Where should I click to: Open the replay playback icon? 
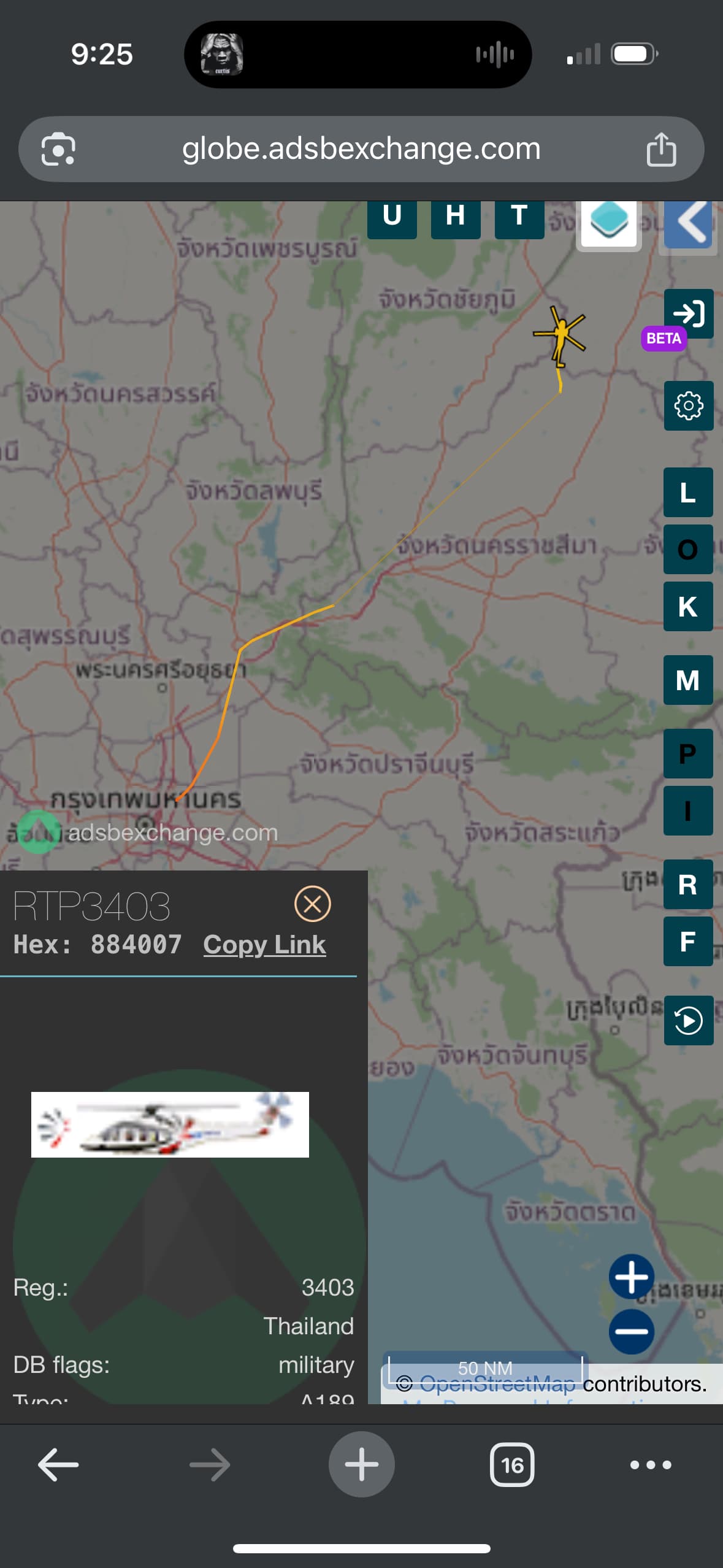click(689, 1020)
